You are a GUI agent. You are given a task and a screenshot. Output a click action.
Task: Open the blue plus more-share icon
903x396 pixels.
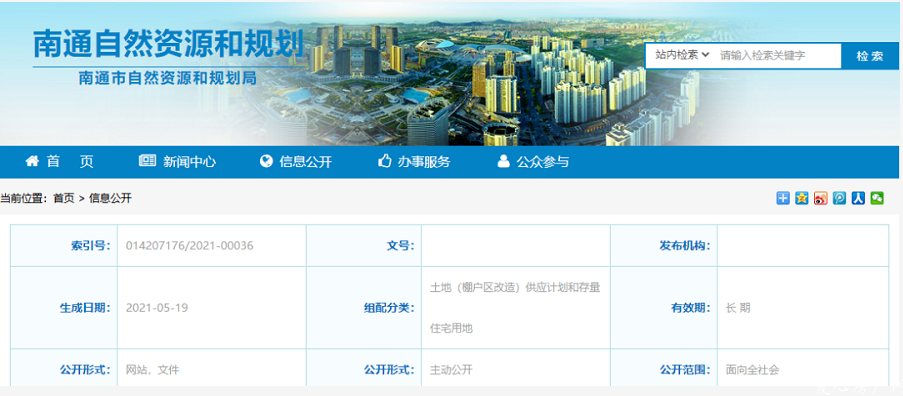tap(783, 198)
